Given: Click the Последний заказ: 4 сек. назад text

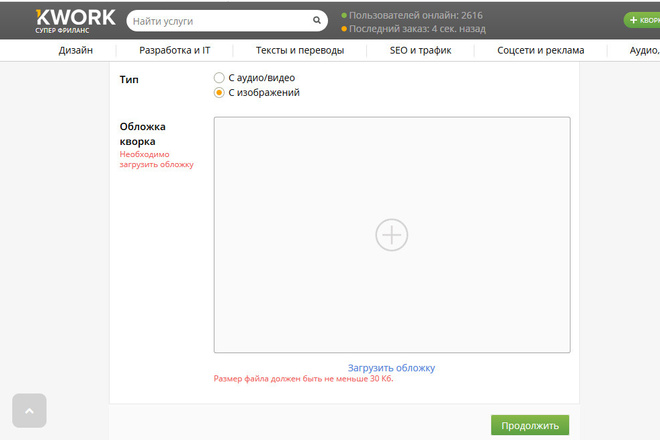Looking at the screenshot, I should click(x=417, y=29).
